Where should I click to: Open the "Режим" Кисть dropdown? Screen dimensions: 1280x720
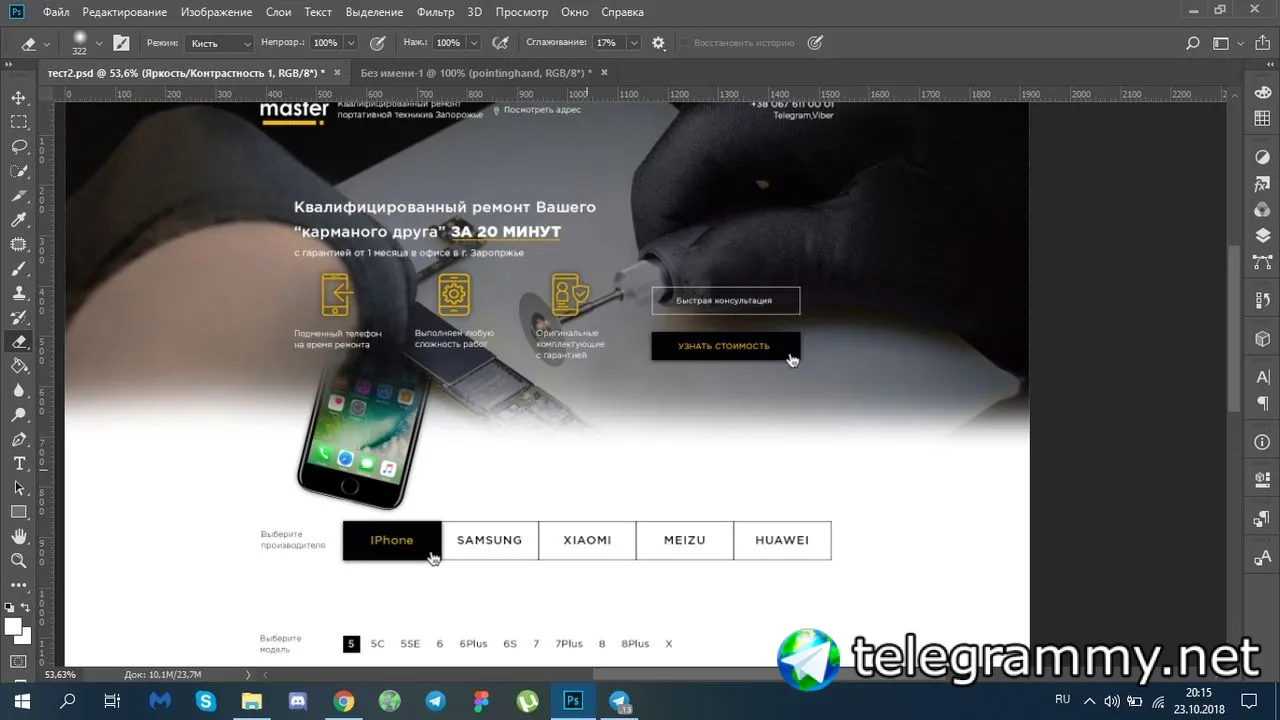(220, 43)
